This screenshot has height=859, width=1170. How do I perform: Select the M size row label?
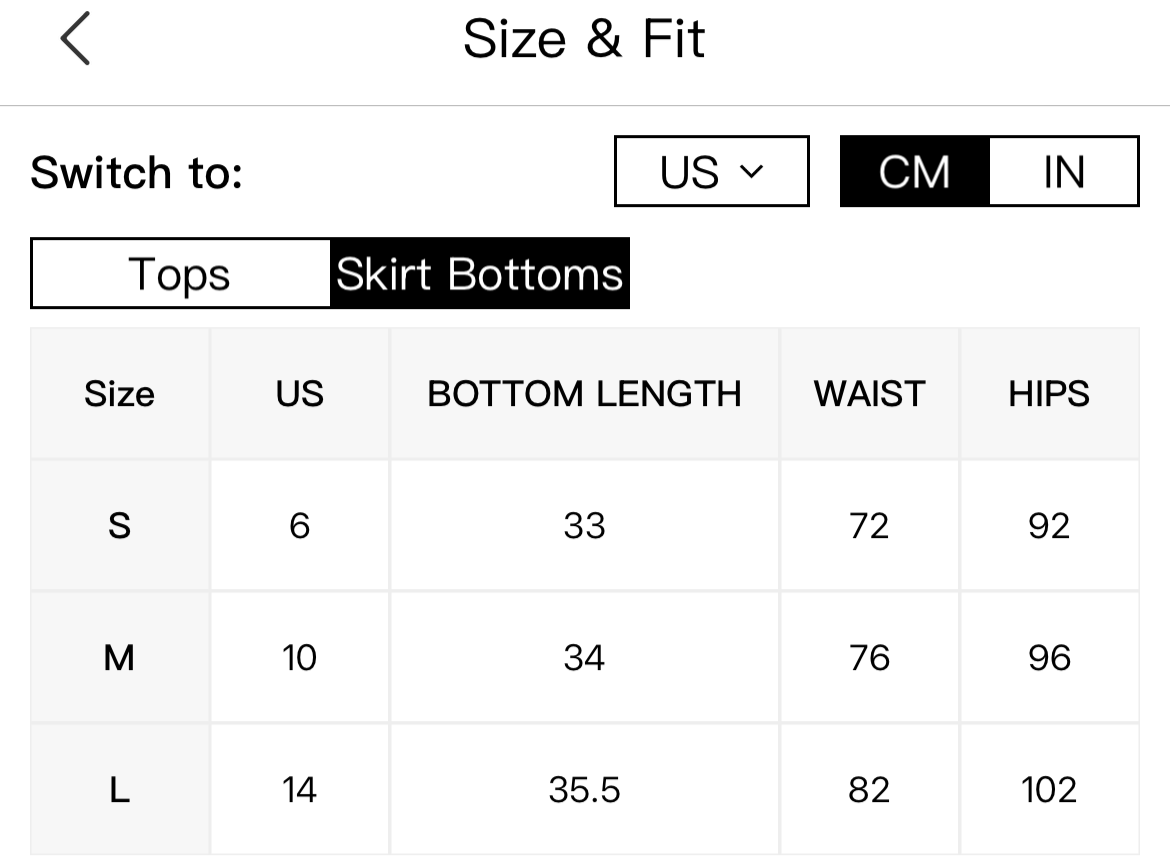tap(119, 657)
